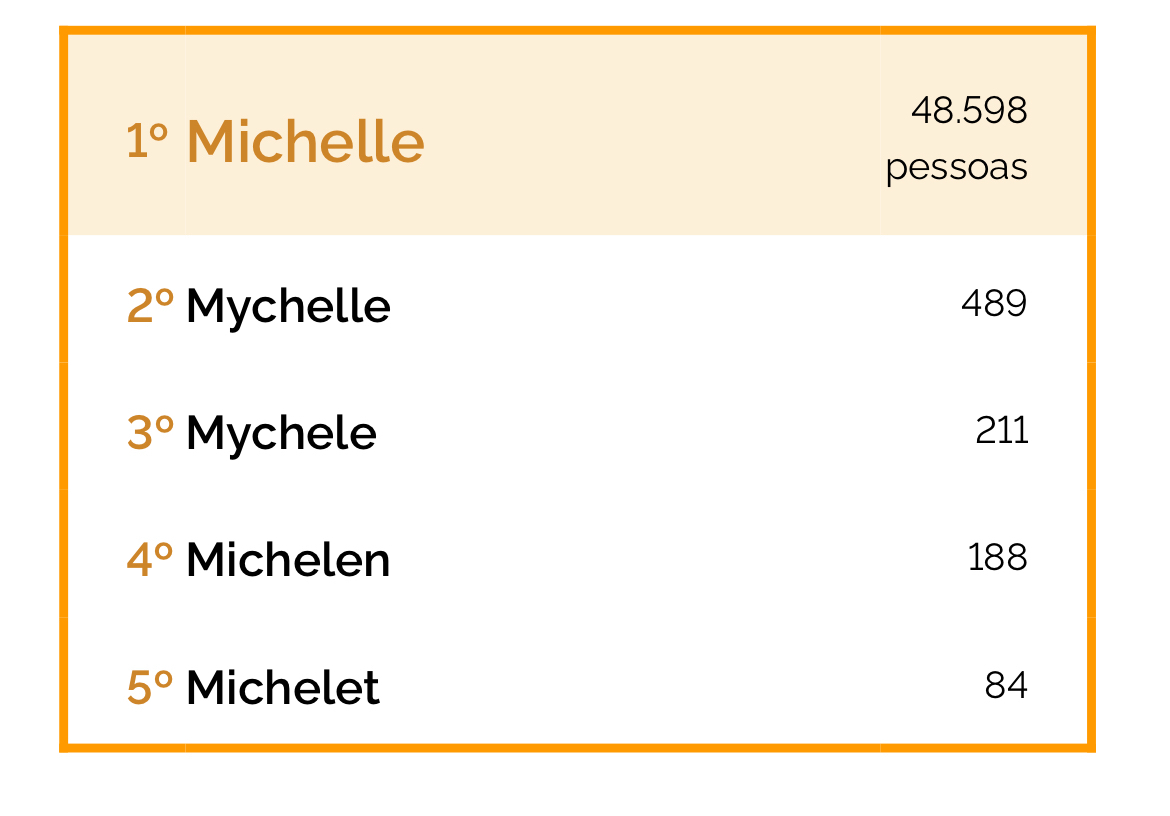Click the name Michelle in first place
The height and width of the screenshot is (816, 1170).
(x=305, y=141)
